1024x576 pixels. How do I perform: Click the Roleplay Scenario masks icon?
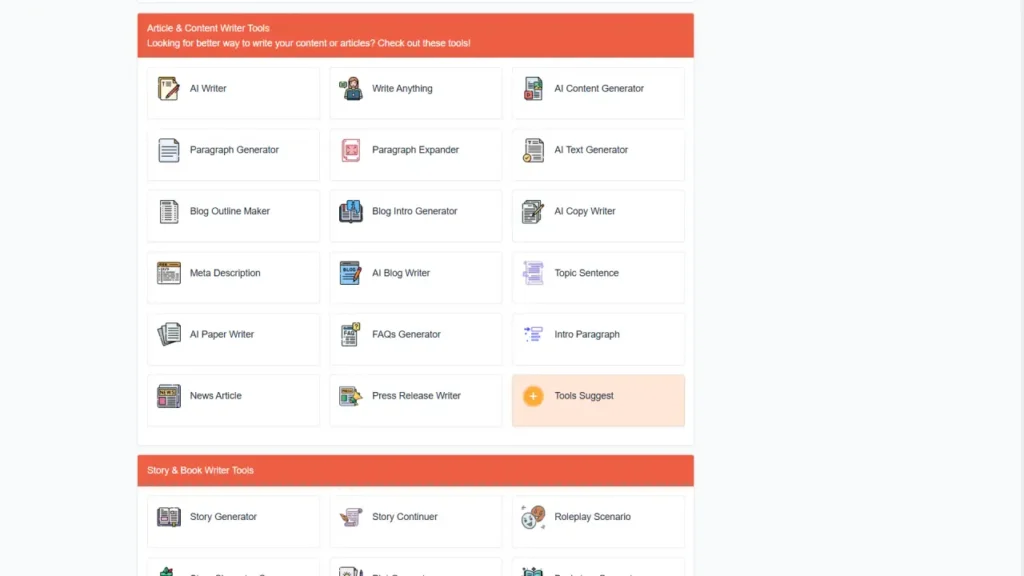(x=533, y=517)
